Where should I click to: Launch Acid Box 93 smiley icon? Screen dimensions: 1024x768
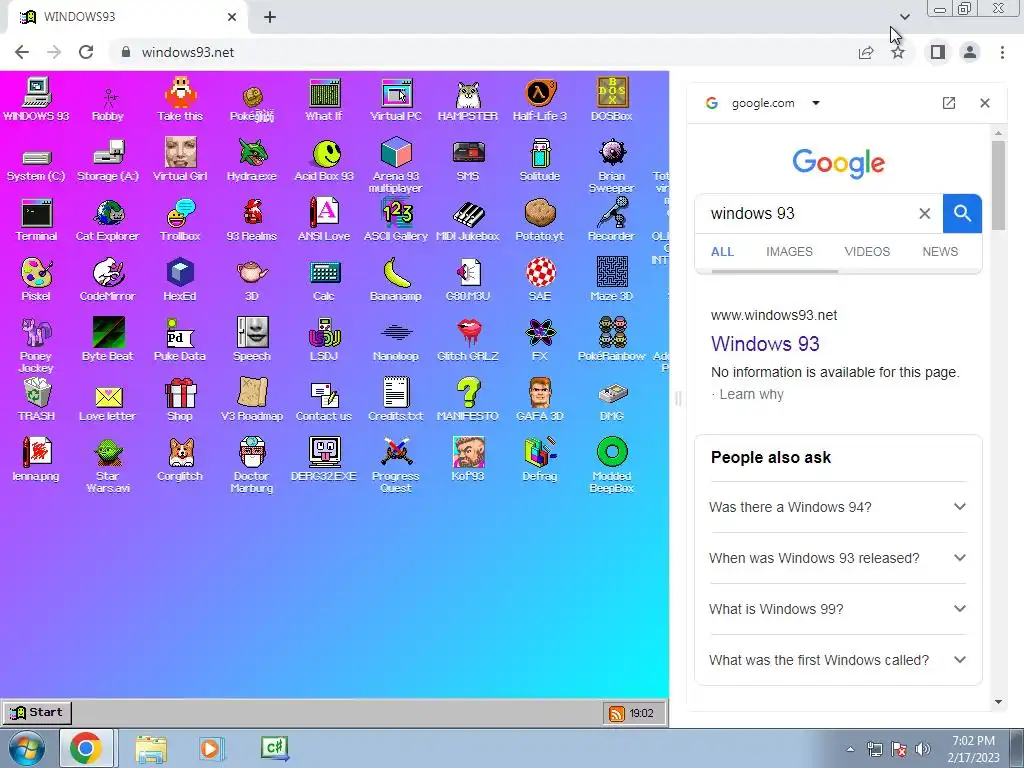point(324,160)
